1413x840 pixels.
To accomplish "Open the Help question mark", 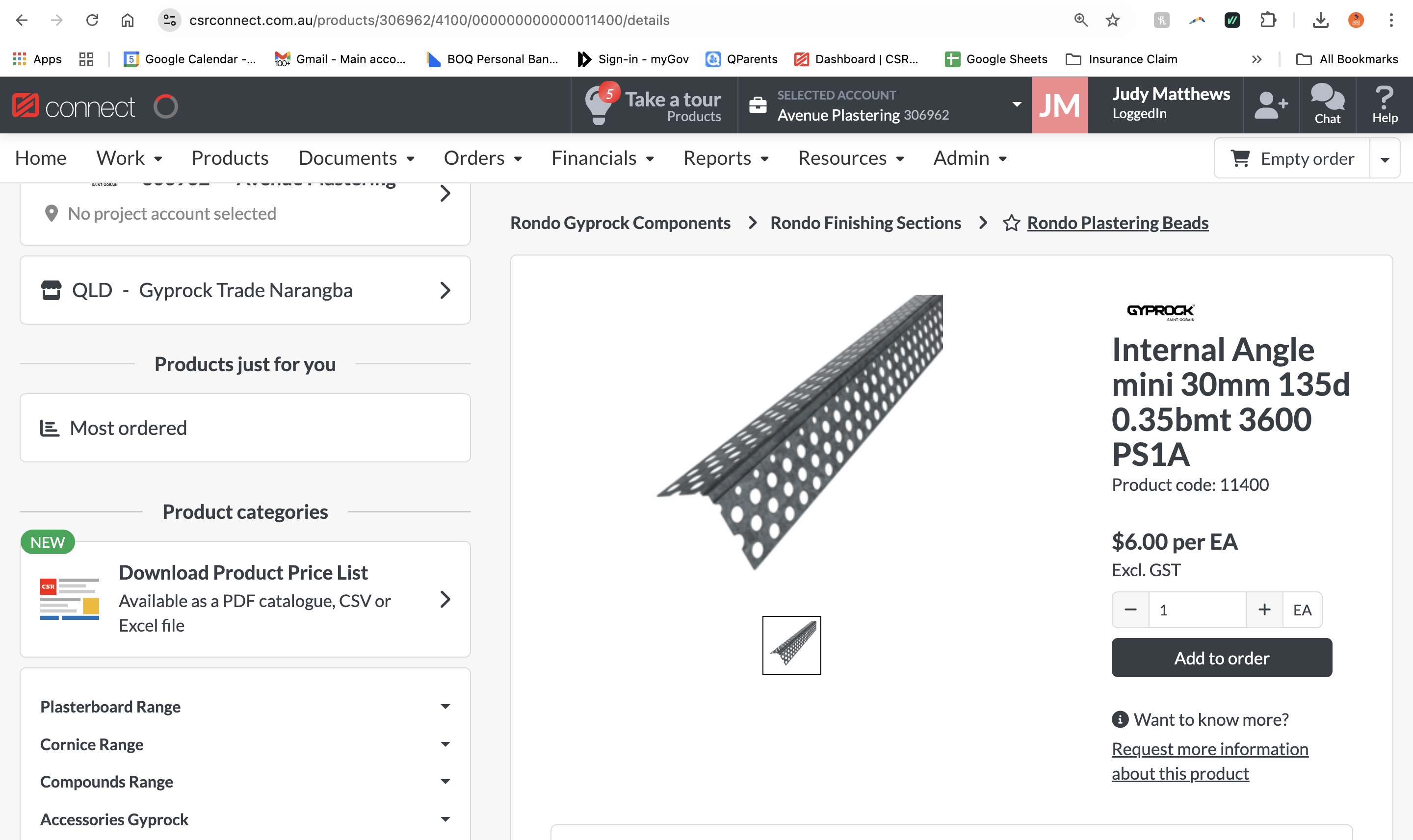I will [1385, 105].
